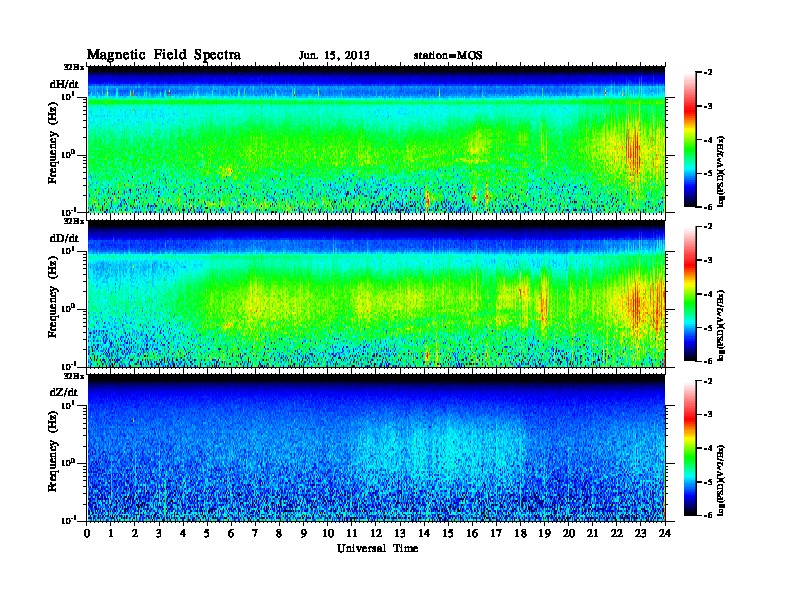Viewport: 792px width, 612px height.
Task: Select the dZ/dt panel label
Action: (x=64, y=392)
